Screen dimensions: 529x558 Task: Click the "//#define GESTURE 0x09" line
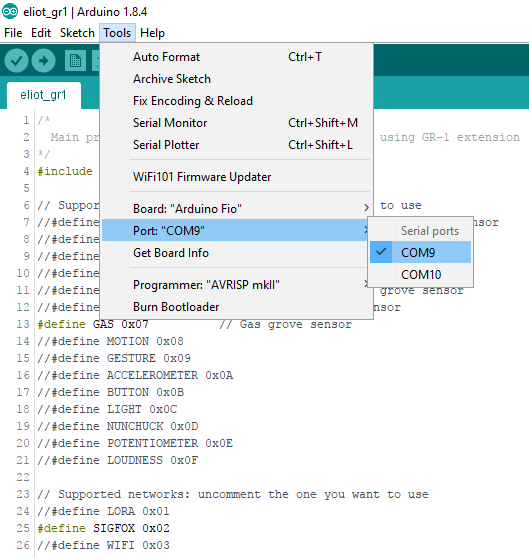[x=114, y=358]
